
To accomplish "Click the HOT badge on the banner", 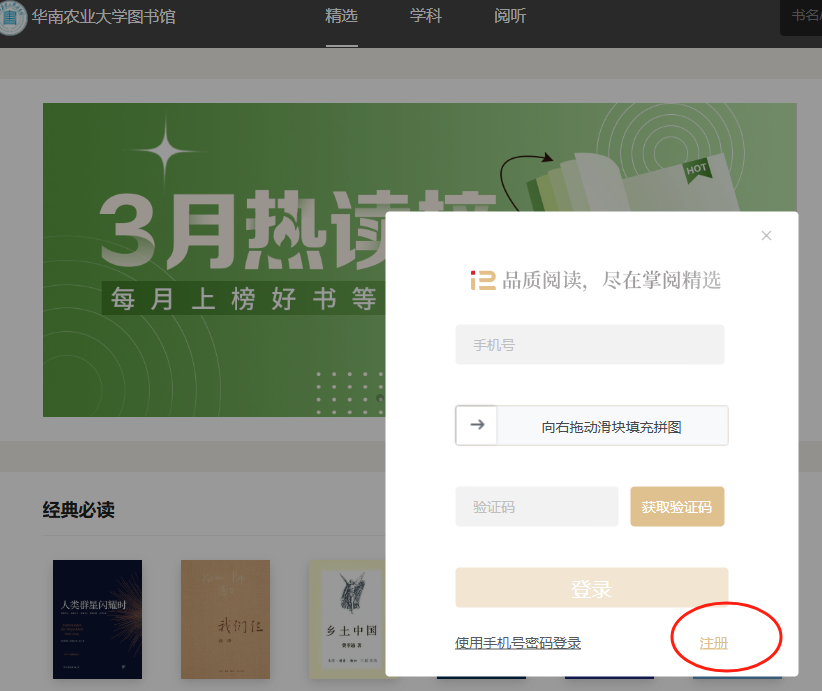I will coord(697,169).
